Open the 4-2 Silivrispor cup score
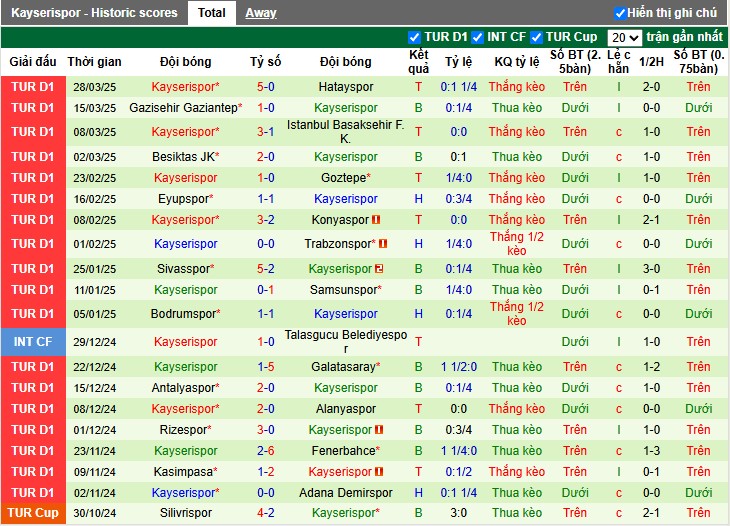The height and width of the screenshot is (526, 730). 266,513
